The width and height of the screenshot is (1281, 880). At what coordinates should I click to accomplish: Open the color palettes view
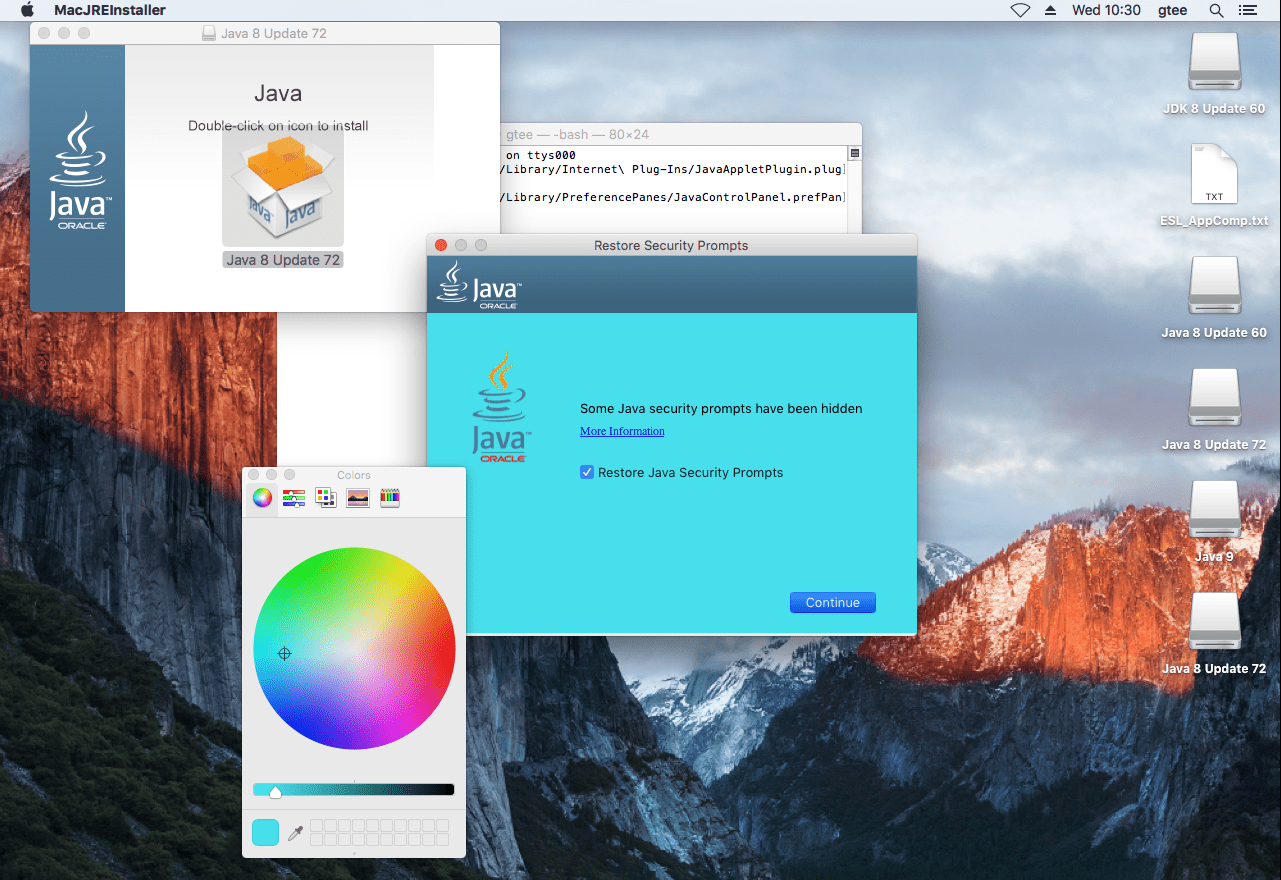[x=325, y=497]
